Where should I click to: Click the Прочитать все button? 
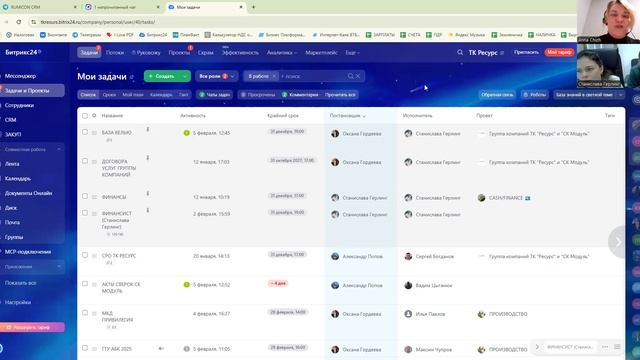click(340, 95)
